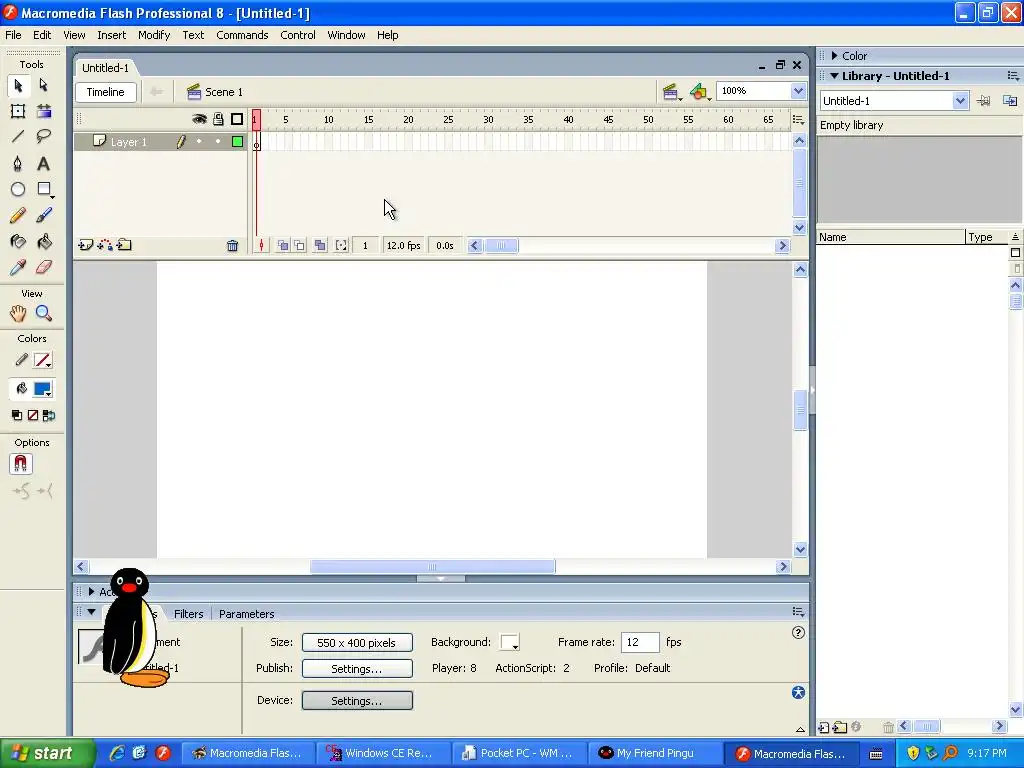1024x768 pixels.
Task: Click the Publish Settings button
Action: click(x=357, y=669)
